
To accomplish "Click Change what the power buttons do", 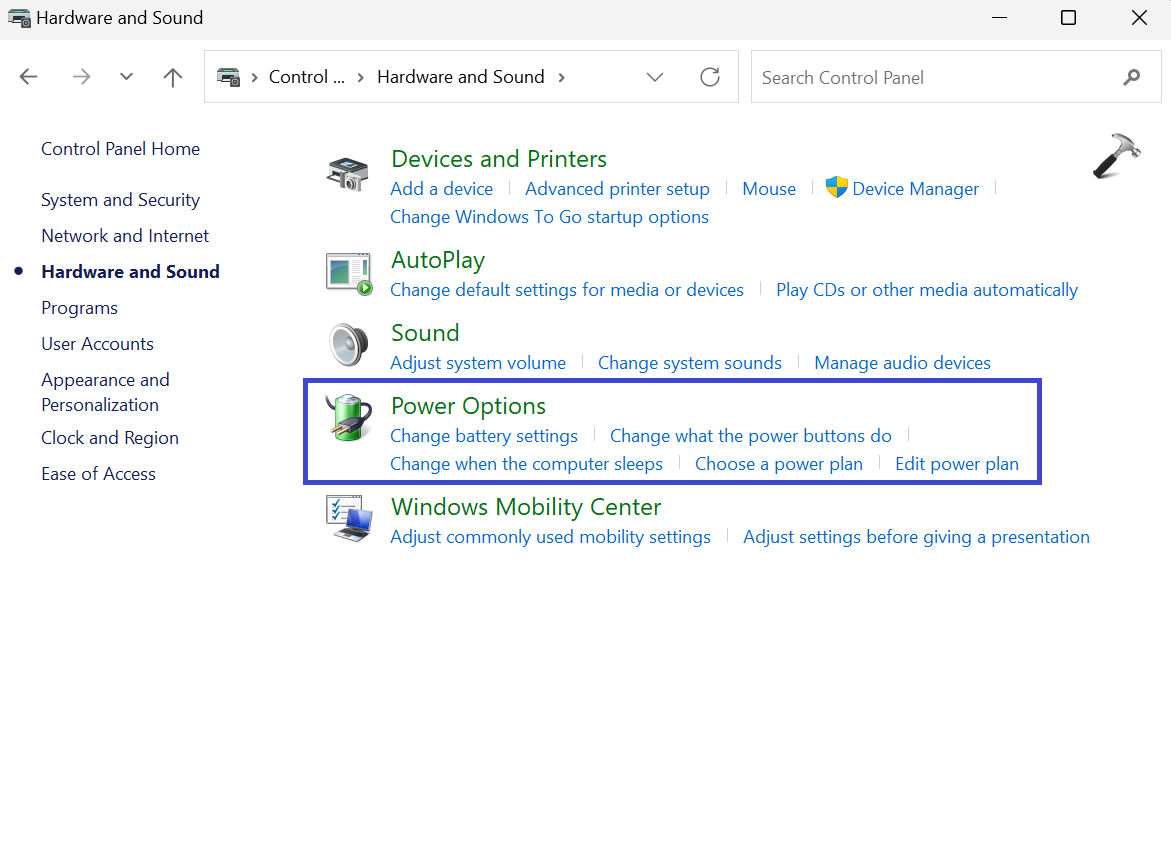I will [x=750, y=436].
